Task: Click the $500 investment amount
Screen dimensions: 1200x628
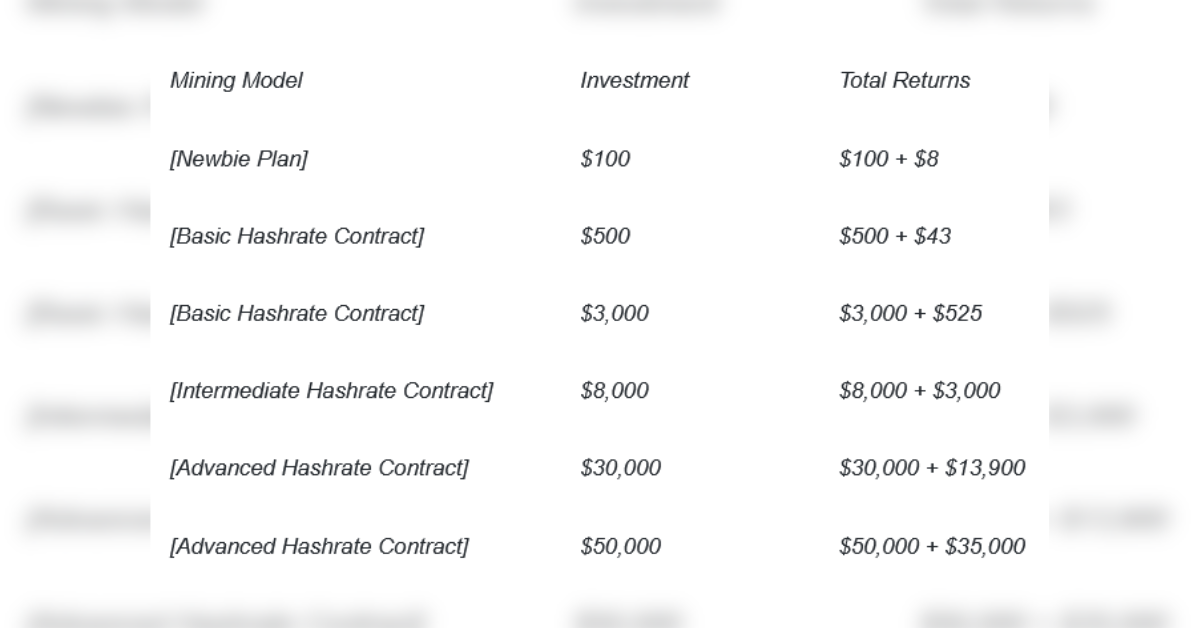Action: 605,236
